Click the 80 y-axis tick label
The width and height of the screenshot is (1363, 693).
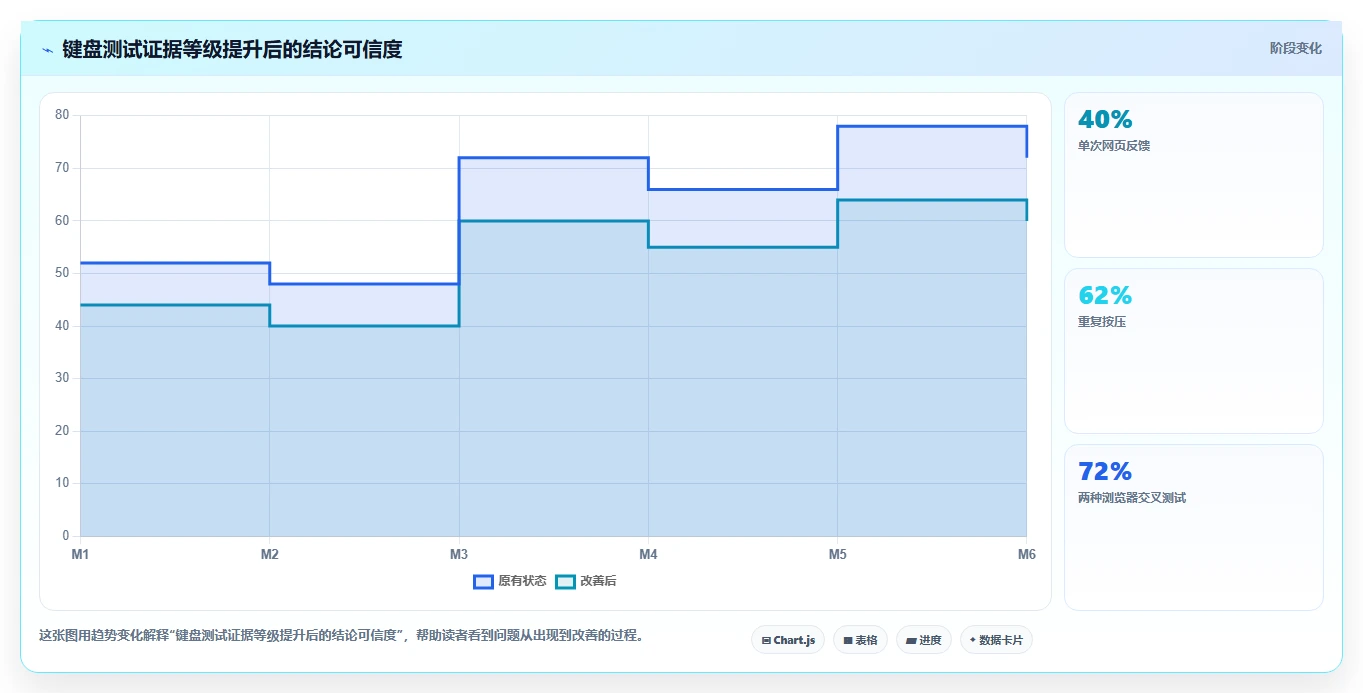[x=62, y=115]
